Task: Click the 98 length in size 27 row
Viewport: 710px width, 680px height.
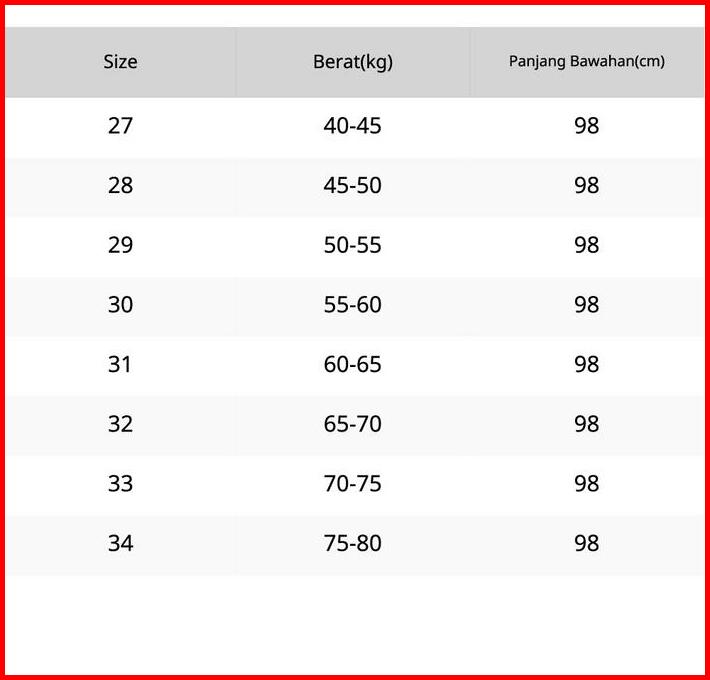Action: point(586,126)
